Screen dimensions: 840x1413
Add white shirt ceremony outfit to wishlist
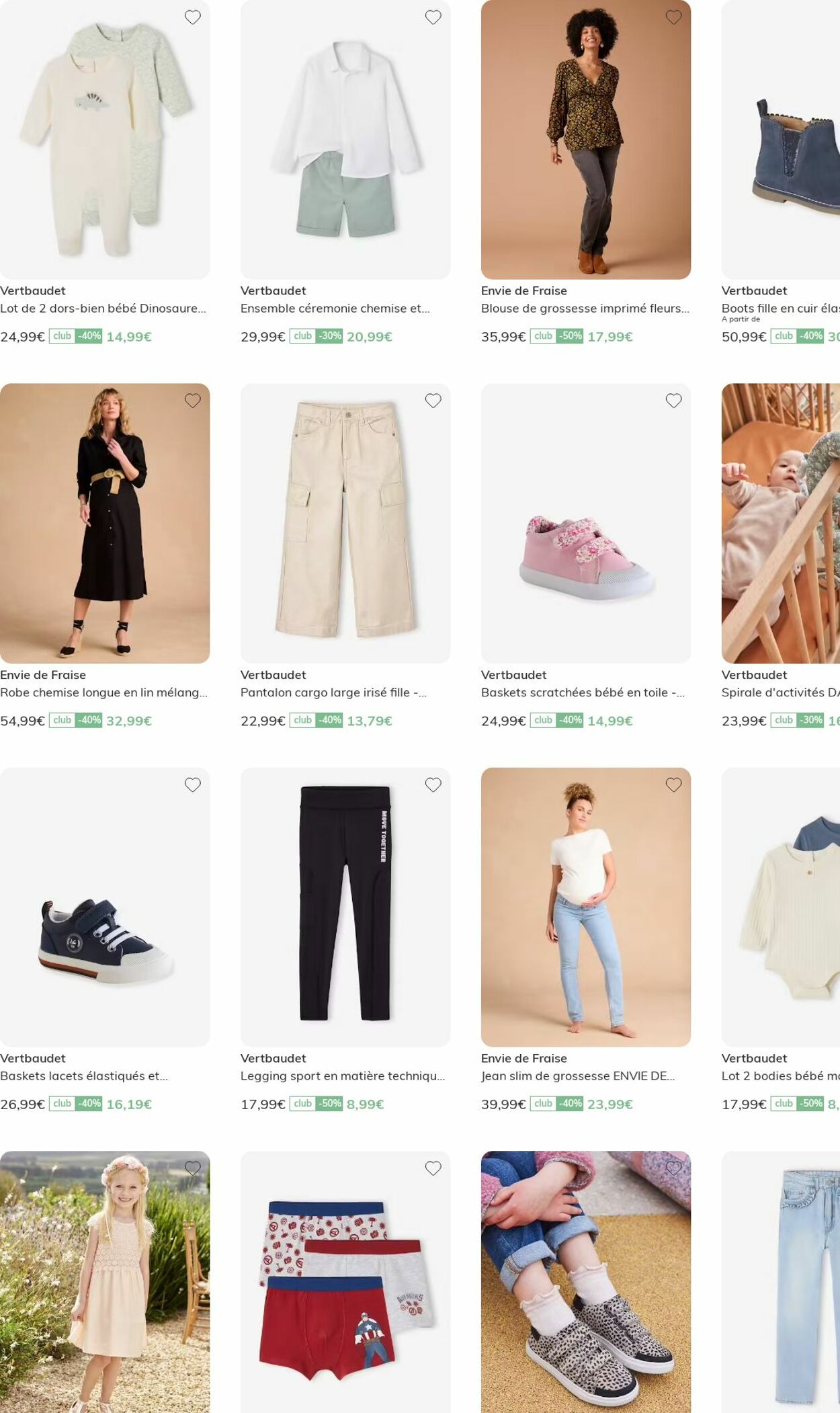(433, 17)
